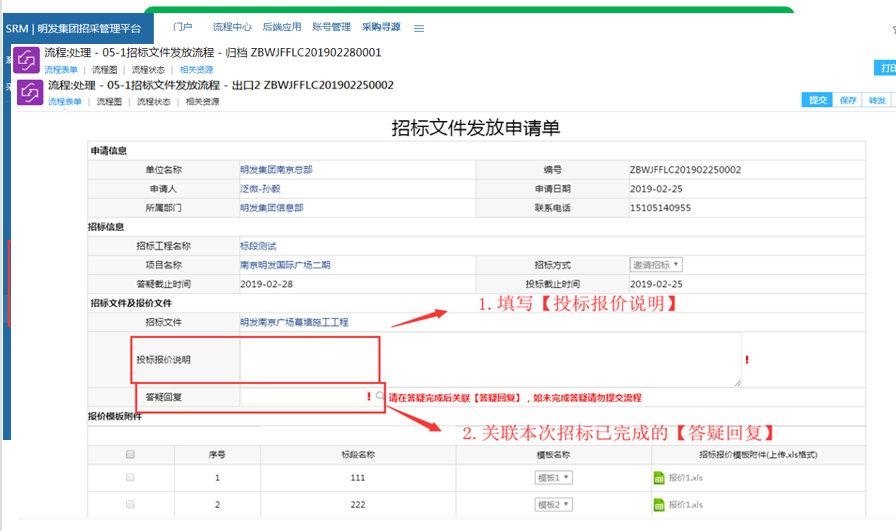Open the 明发南京广场幕墙施工工程 bid file link

click(294, 322)
